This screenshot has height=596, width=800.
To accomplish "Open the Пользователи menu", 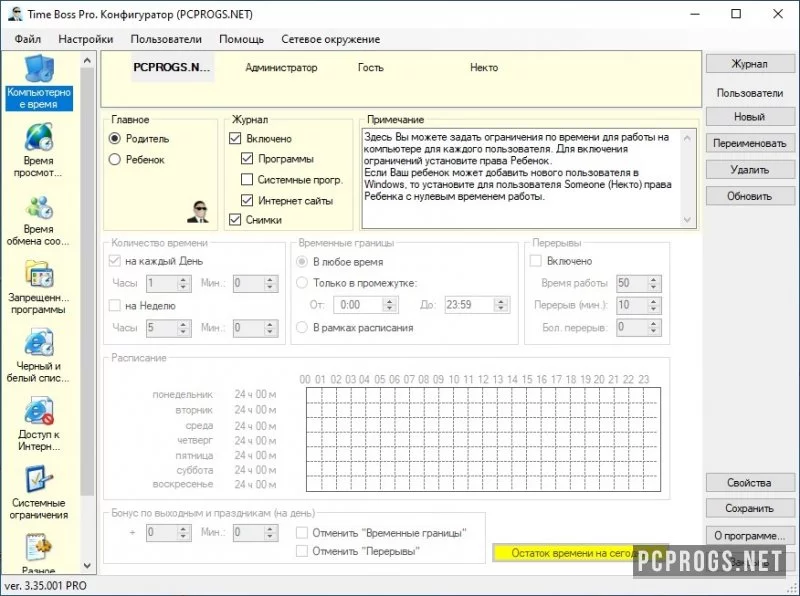I will [166, 39].
